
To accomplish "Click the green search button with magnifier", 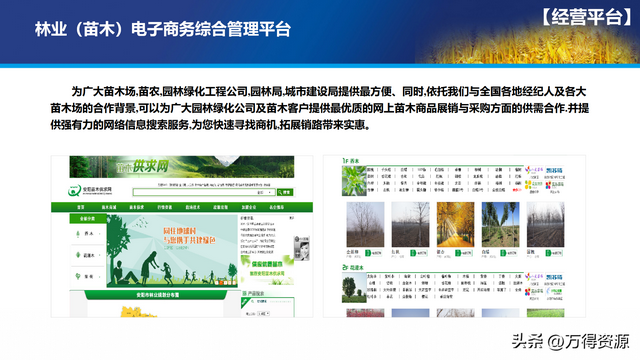I will pos(284,192).
